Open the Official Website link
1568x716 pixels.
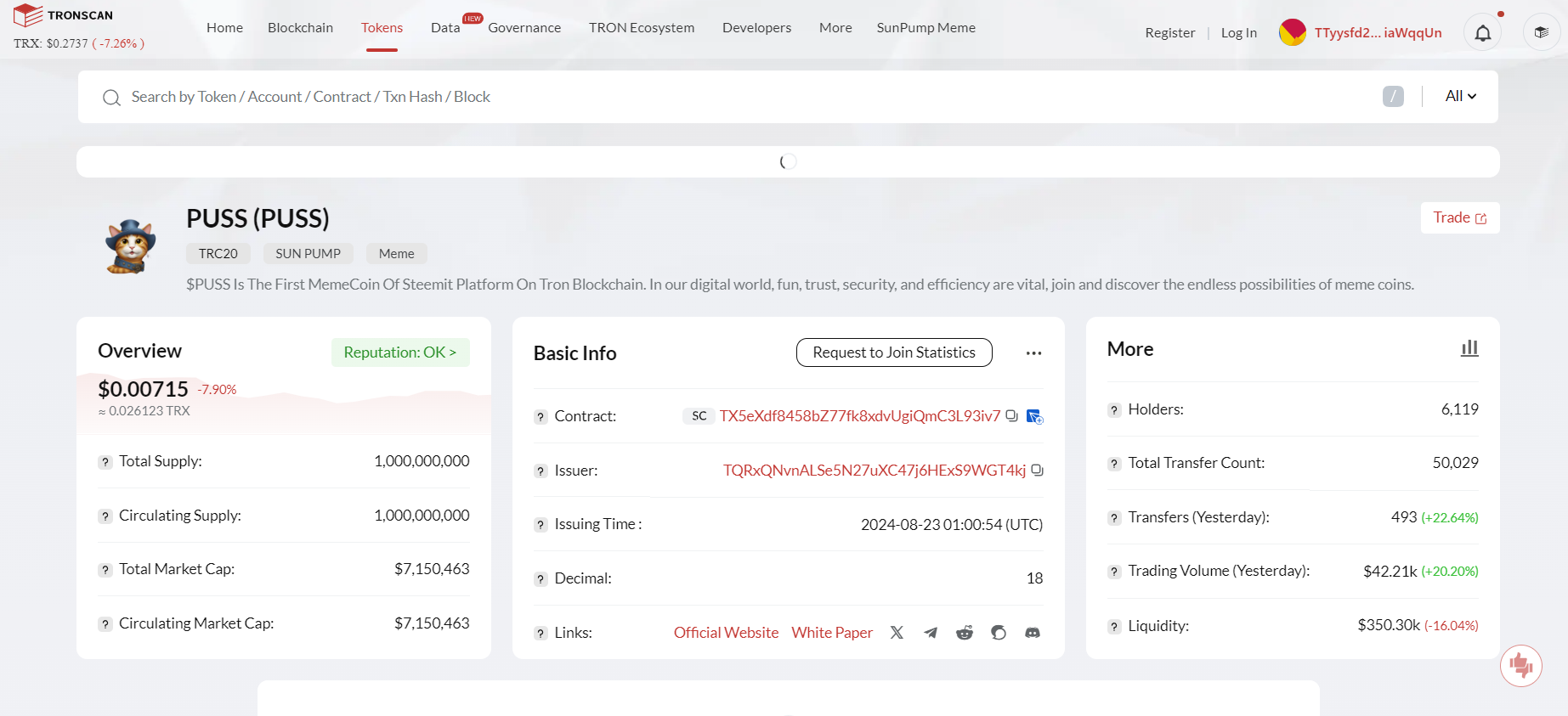tap(726, 633)
